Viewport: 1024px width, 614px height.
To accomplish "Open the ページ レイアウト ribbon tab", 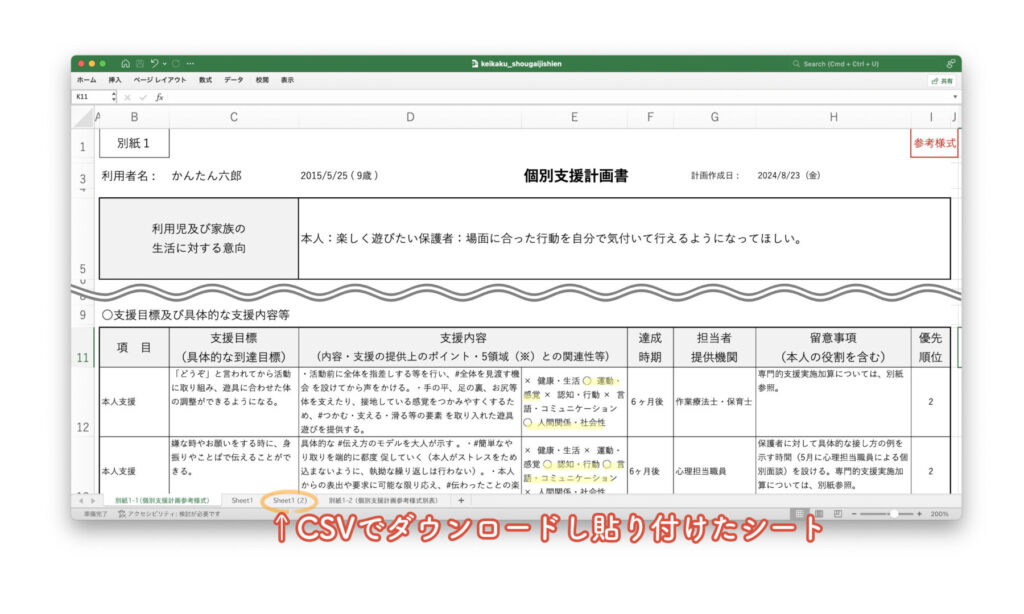I will (160, 80).
